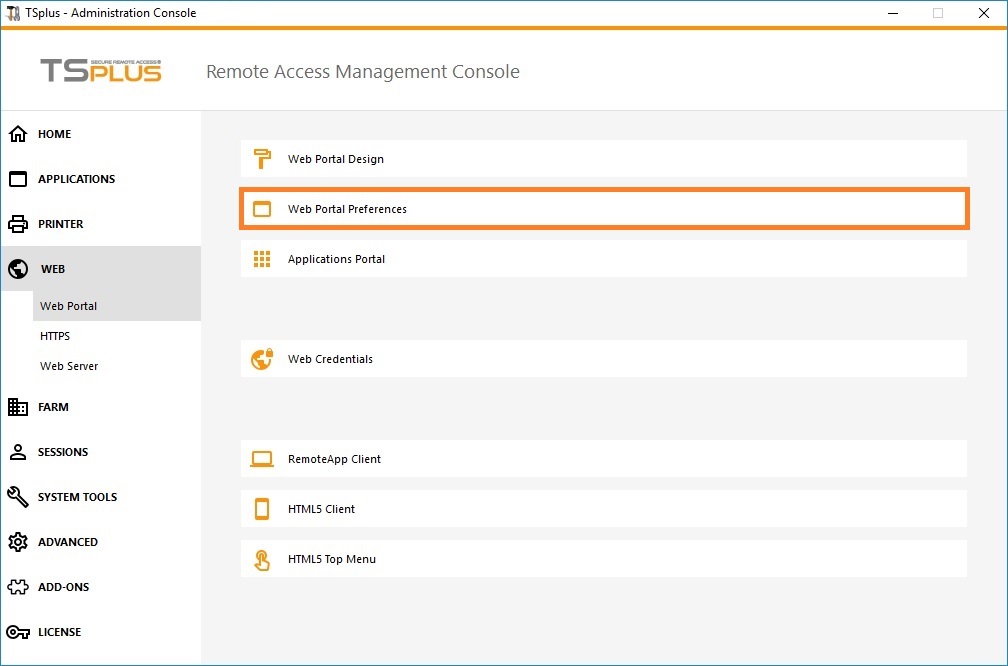Open the Sessions menu item

coord(63,452)
